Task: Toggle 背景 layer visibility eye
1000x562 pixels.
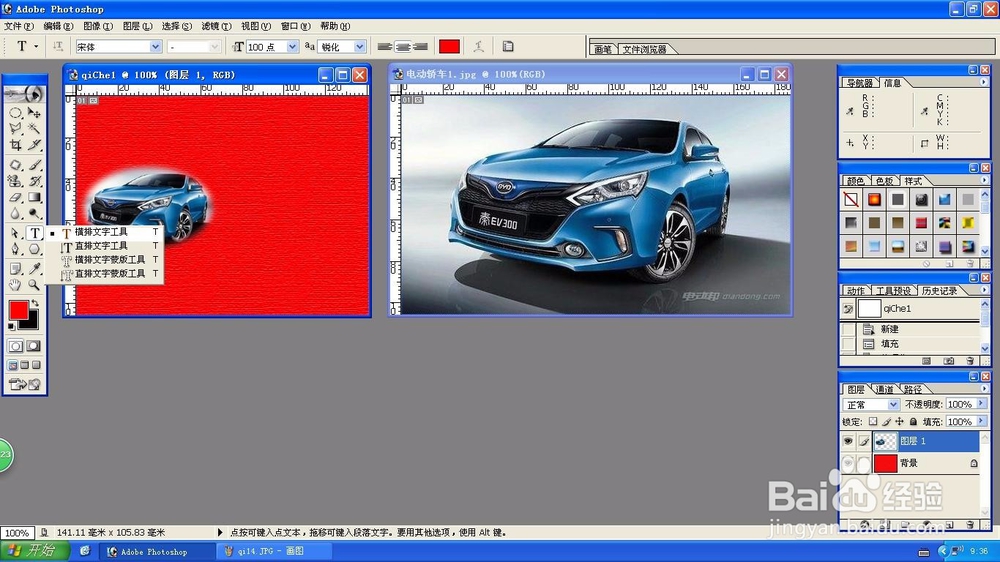Action: click(848, 463)
